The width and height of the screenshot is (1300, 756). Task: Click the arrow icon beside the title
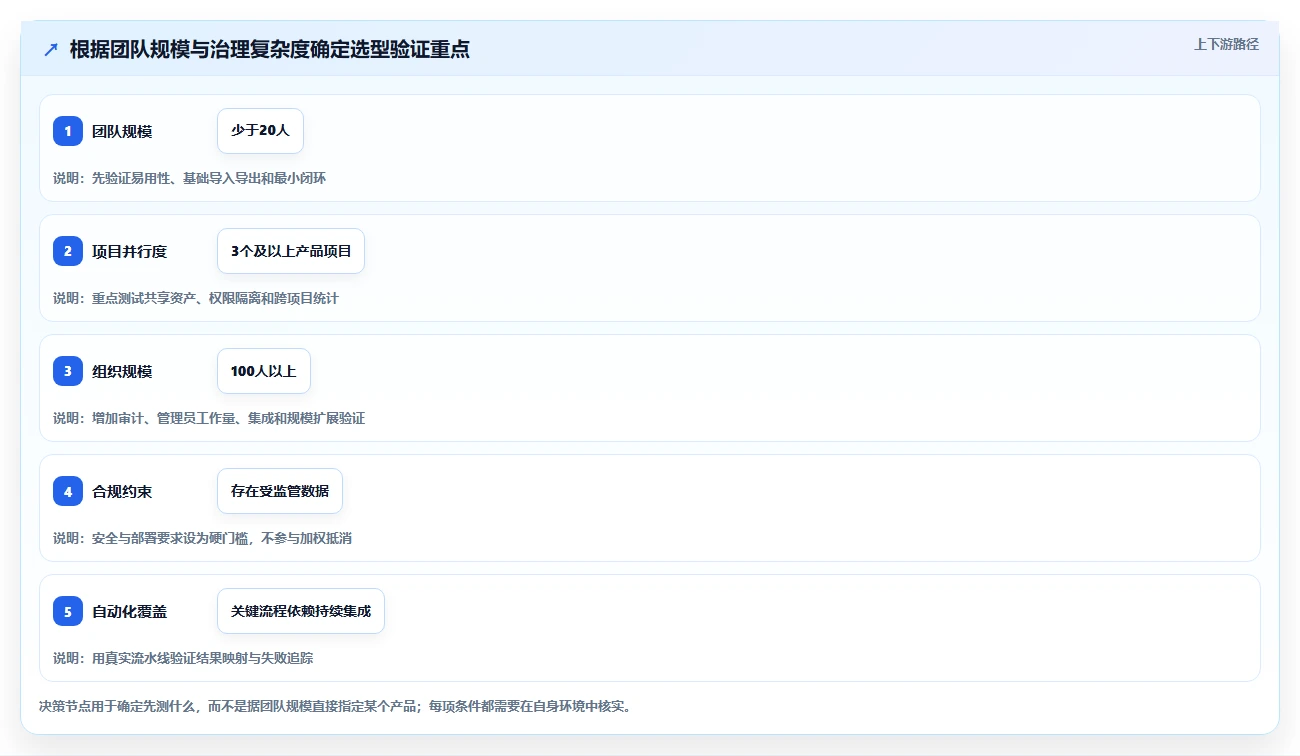(x=51, y=50)
